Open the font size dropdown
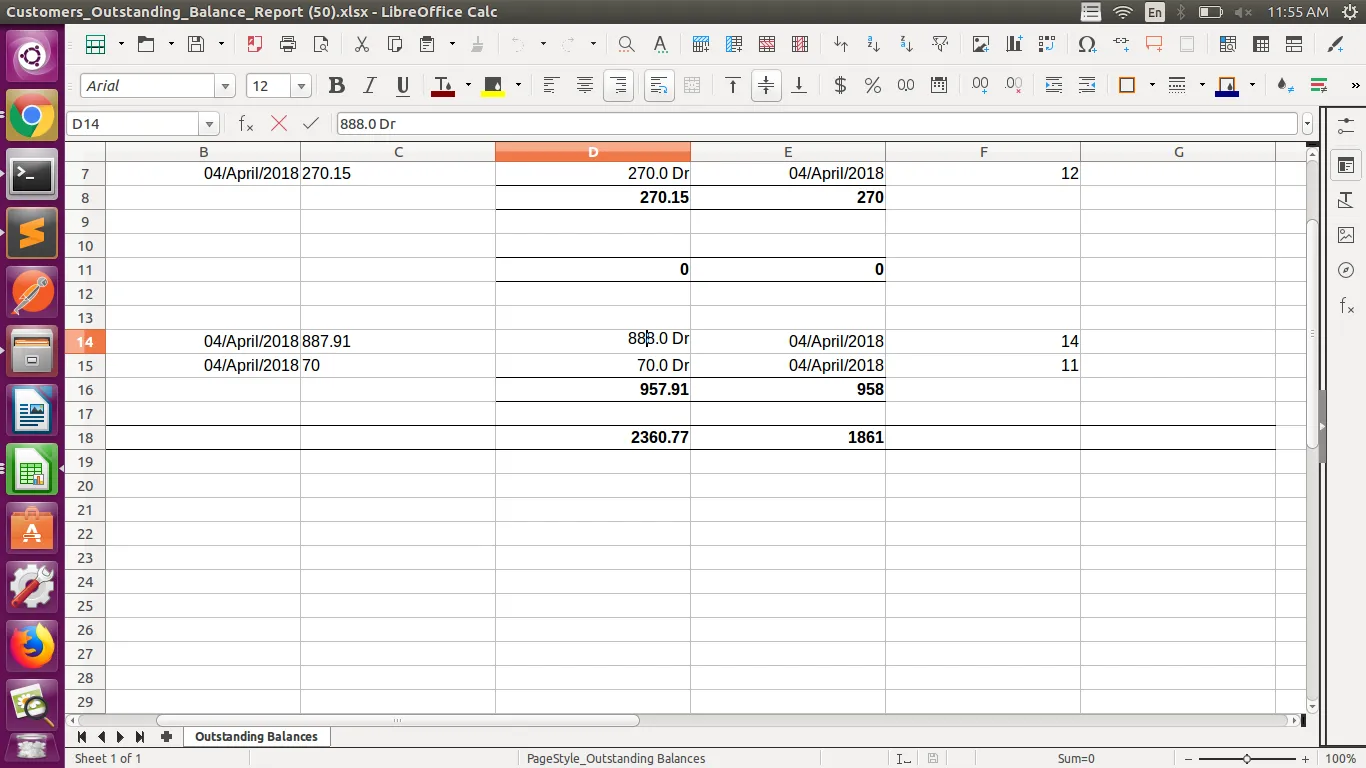The height and width of the screenshot is (768, 1366). (x=301, y=86)
